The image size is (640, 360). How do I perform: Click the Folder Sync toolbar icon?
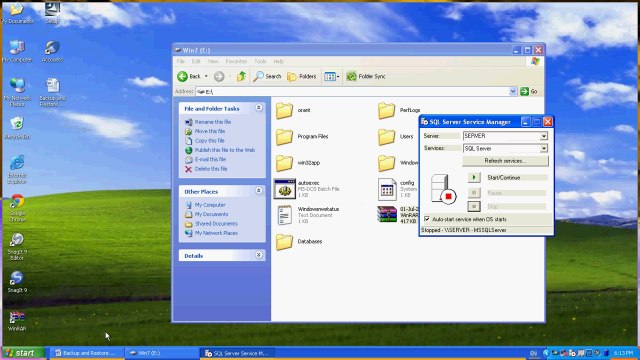(351, 76)
